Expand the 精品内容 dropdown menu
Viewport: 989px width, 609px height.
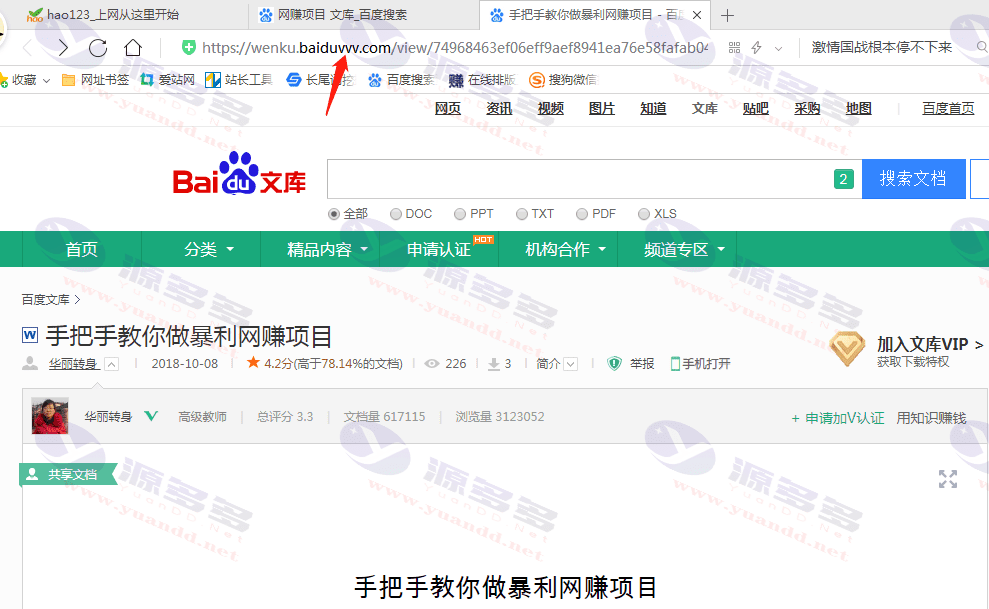327,249
